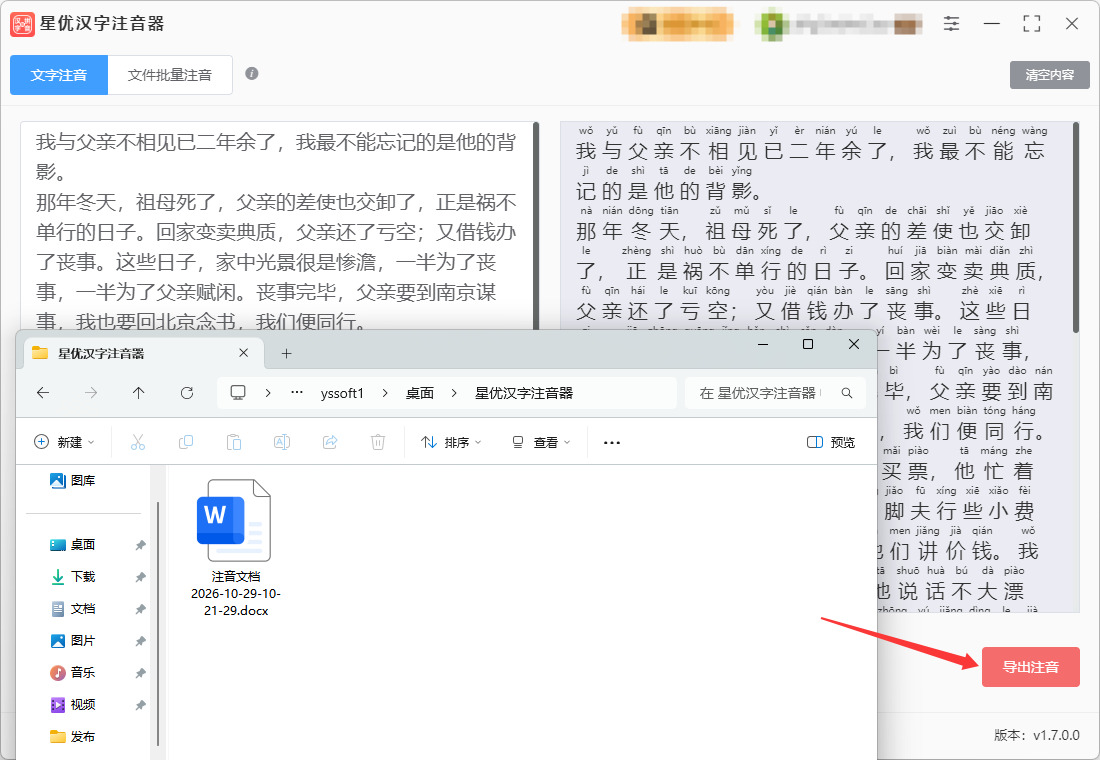
Task: Expand the 新建 dropdown in Explorer
Action: [64, 442]
